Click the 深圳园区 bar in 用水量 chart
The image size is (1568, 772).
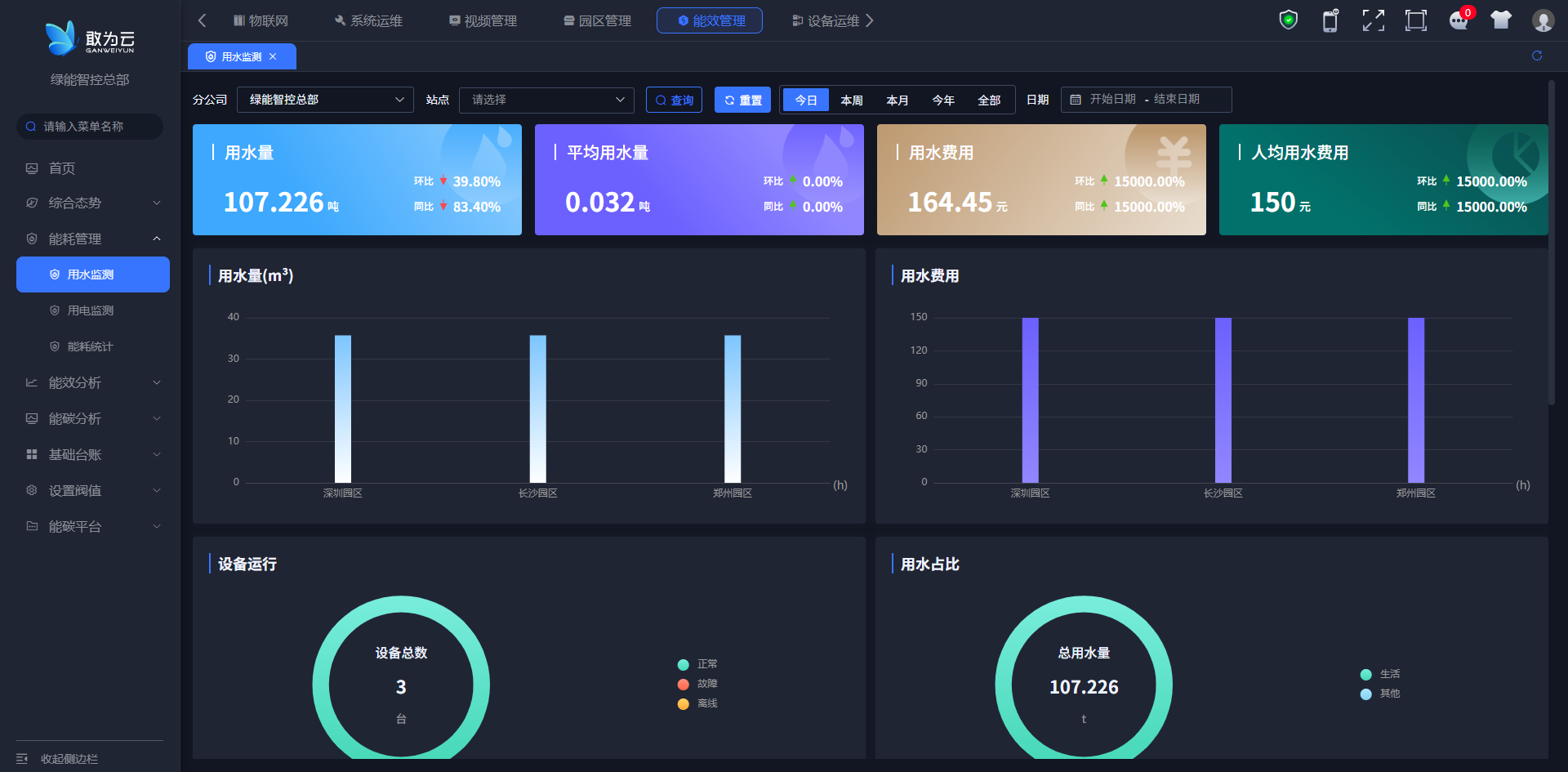pyautogui.click(x=343, y=408)
